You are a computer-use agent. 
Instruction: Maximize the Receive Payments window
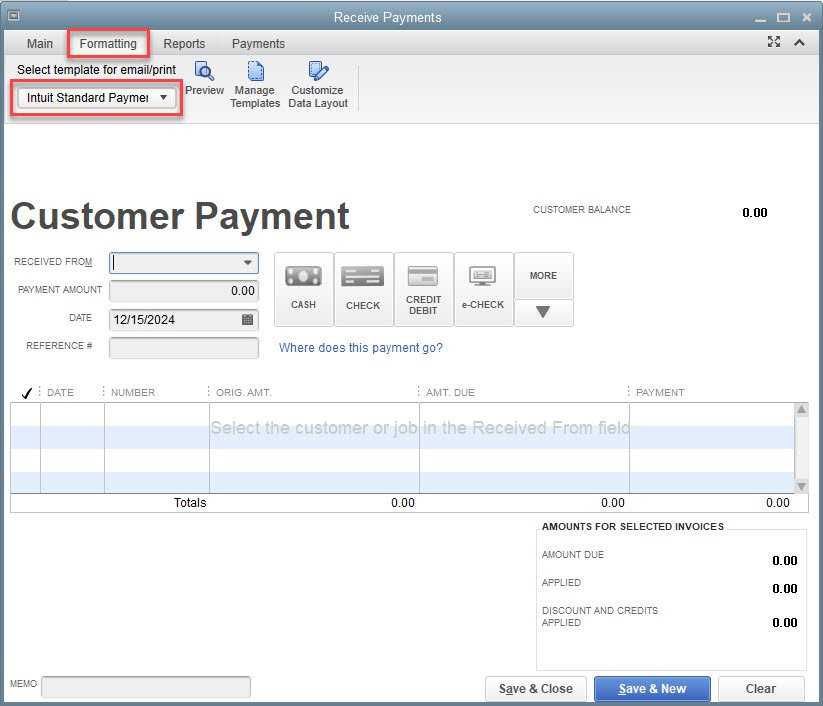pyautogui.click(x=784, y=17)
